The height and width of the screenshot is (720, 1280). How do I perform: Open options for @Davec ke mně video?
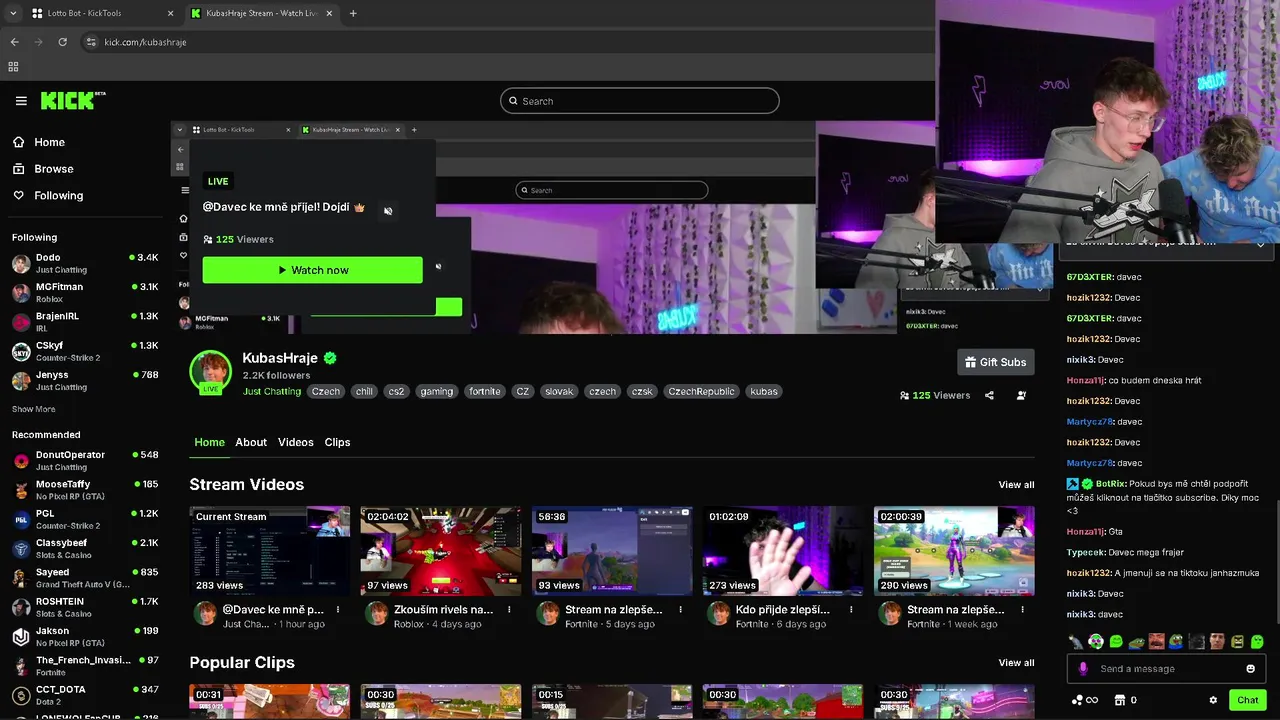tap(338, 609)
